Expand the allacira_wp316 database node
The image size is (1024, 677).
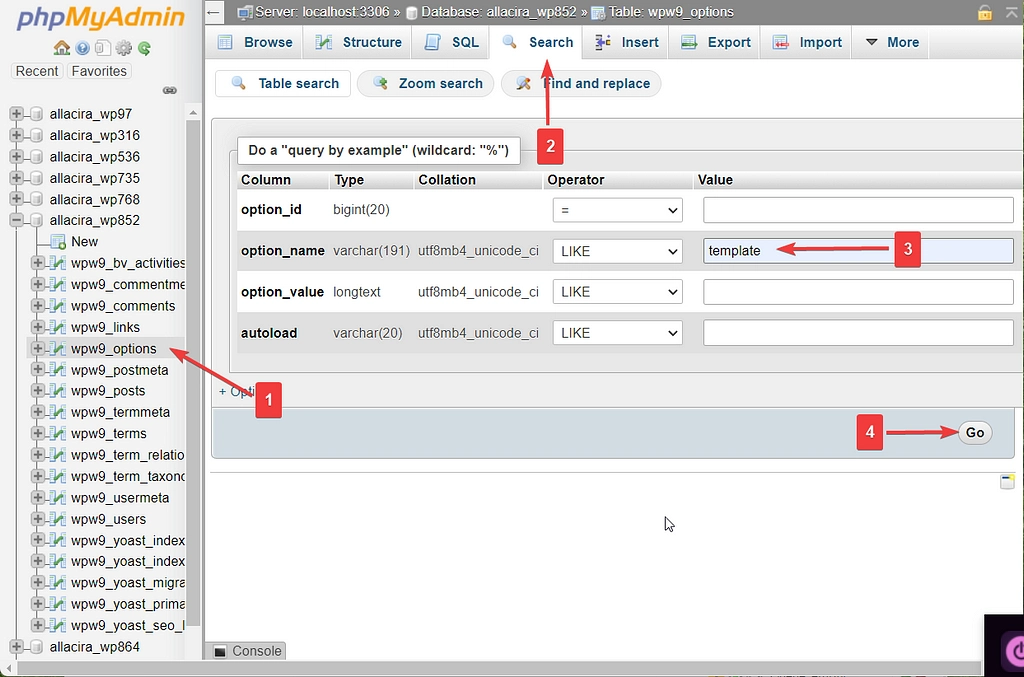coord(16,135)
